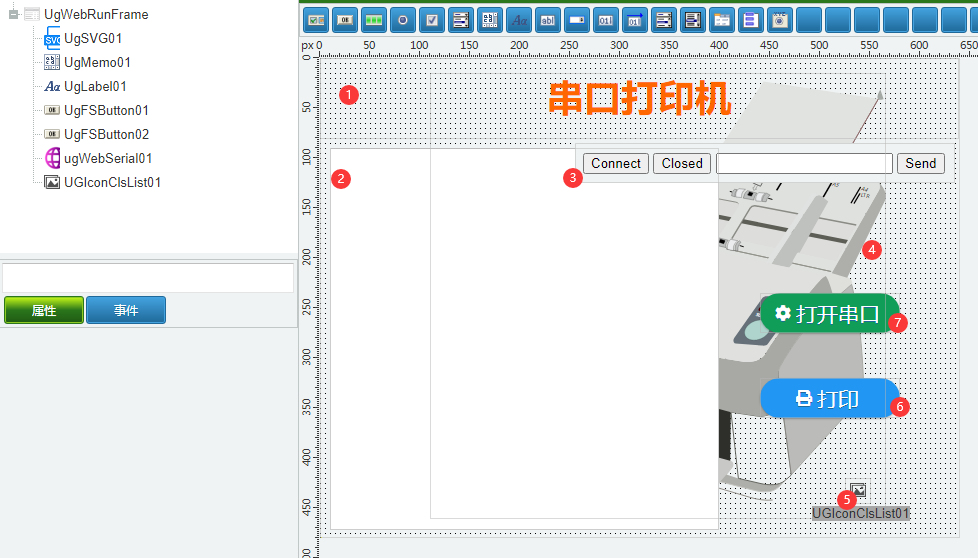Select the radio button component tool

pos(403,21)
